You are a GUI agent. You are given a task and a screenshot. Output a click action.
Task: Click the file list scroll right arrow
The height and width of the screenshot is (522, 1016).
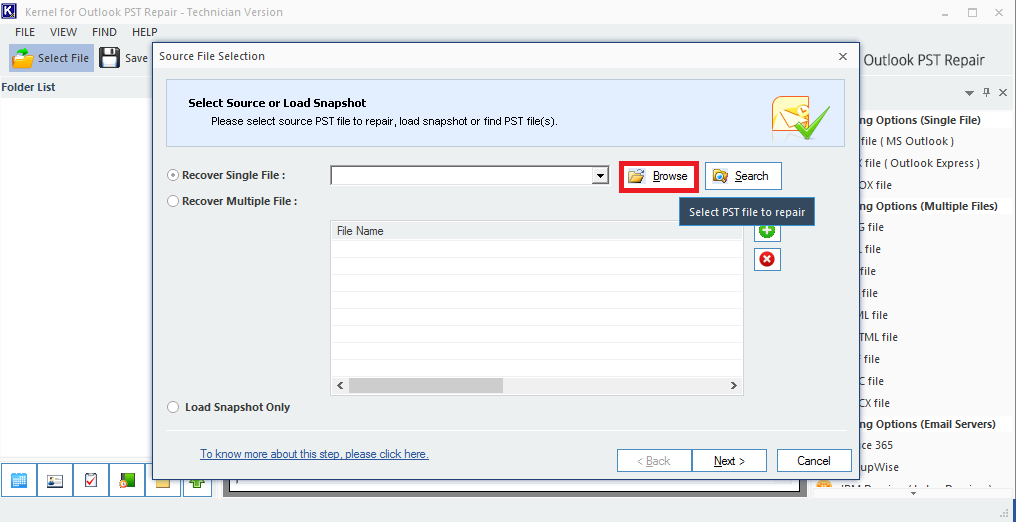point(733,385)
